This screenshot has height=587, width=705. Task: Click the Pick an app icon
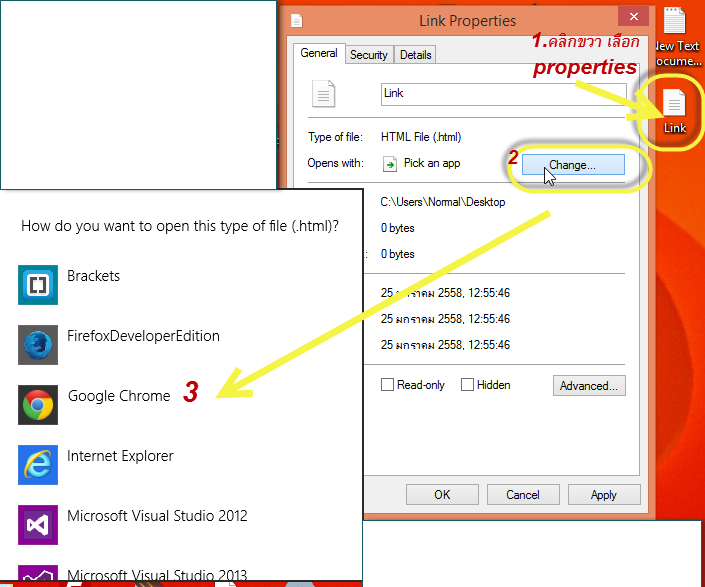390,164
